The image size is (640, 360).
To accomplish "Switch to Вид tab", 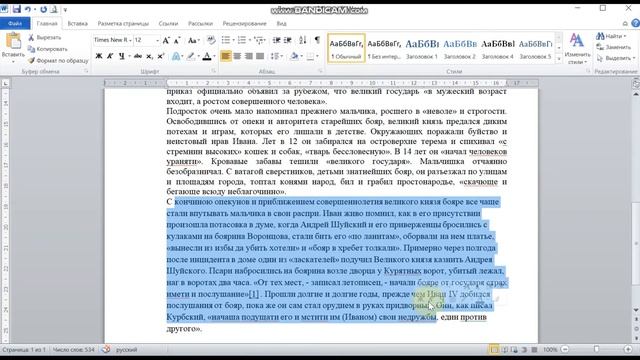I will [x=282, y=24].
